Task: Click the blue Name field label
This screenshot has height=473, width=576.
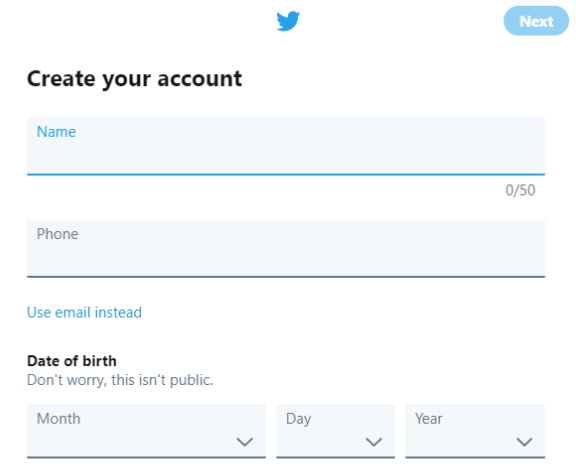Action: point(56,132)
